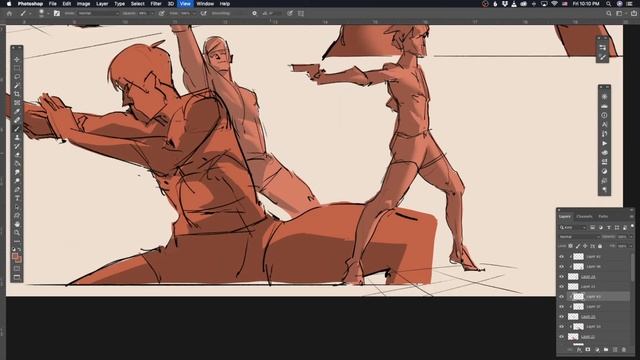Select the Eraser tool
This screenshot has height=360, width=640.
pyautogui.click(x=17, y=155)
